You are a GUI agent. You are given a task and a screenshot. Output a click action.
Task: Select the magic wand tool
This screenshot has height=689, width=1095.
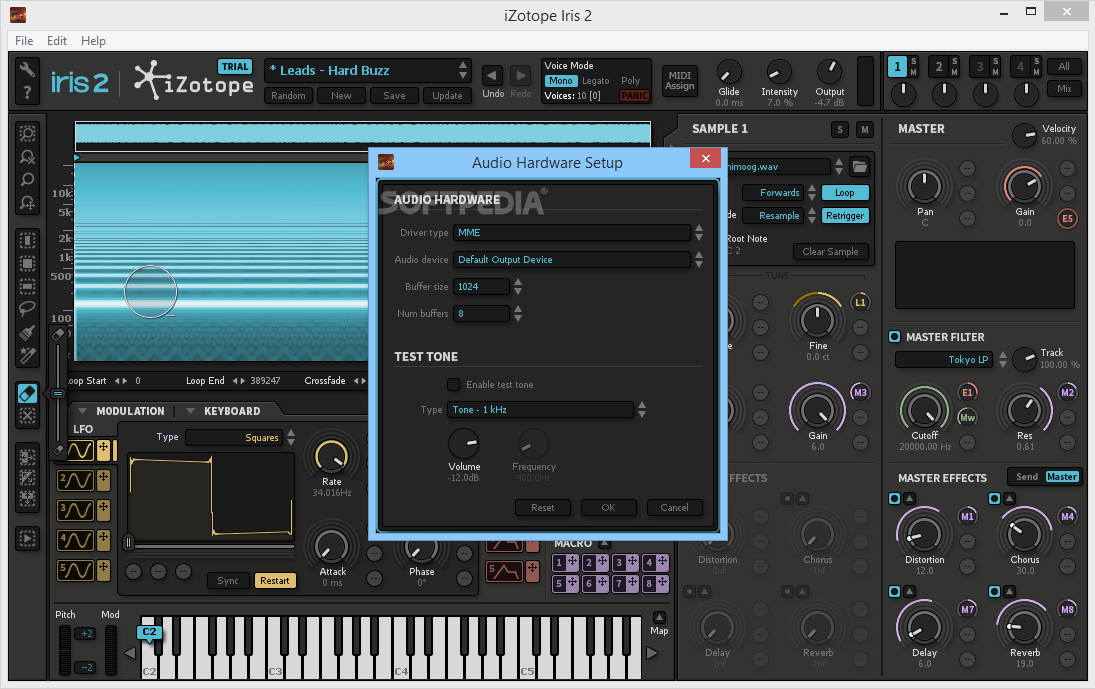point(27,356)
